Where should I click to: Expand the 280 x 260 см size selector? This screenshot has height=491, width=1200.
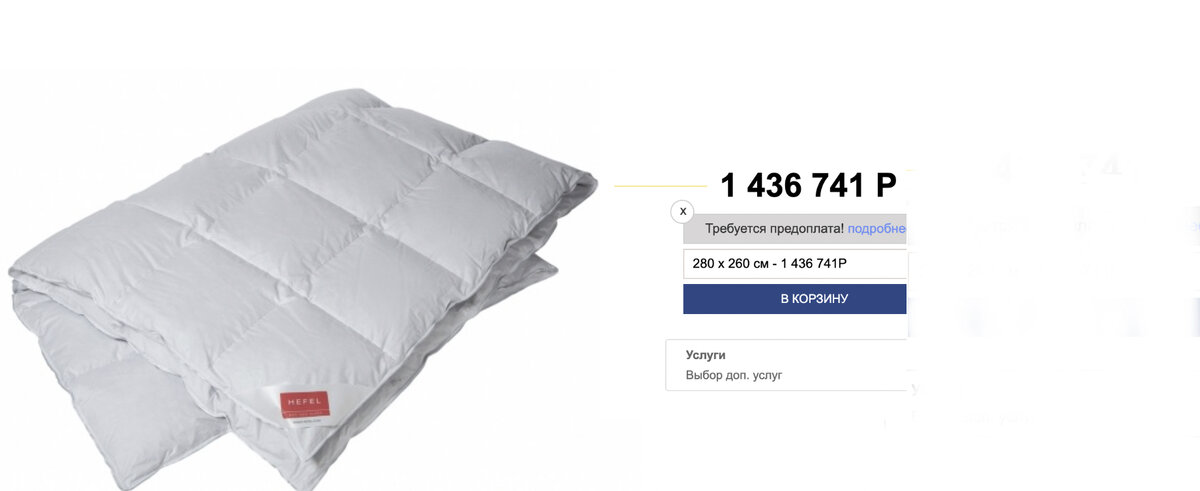pos(795,264)
